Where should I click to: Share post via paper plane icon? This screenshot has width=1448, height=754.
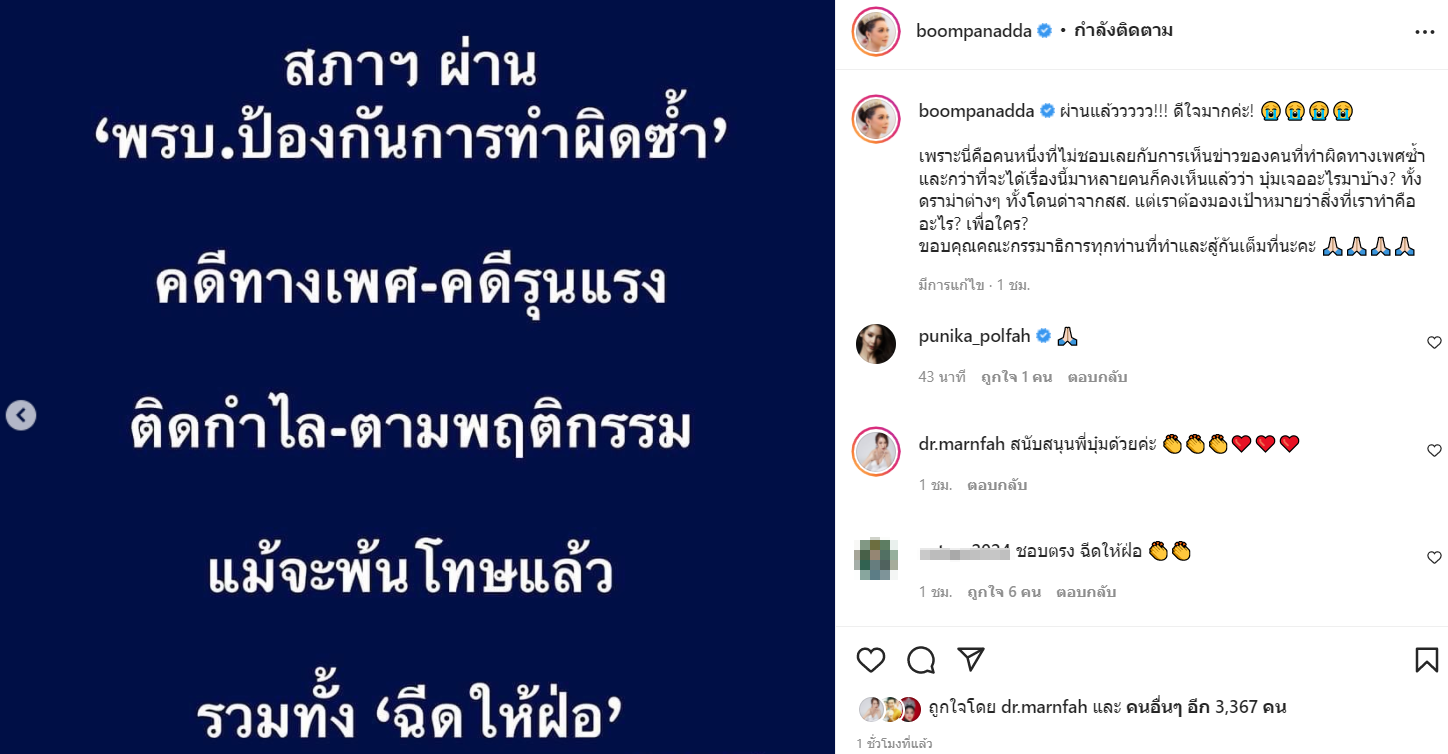coord(971,659)
